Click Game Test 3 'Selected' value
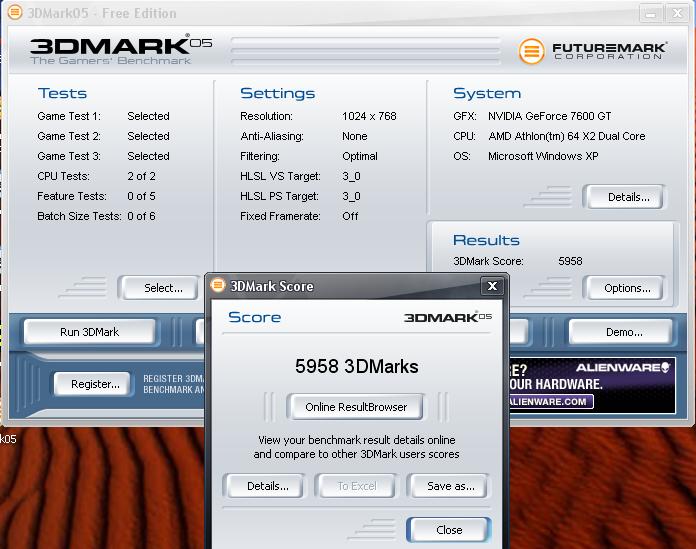 point(148,156)
